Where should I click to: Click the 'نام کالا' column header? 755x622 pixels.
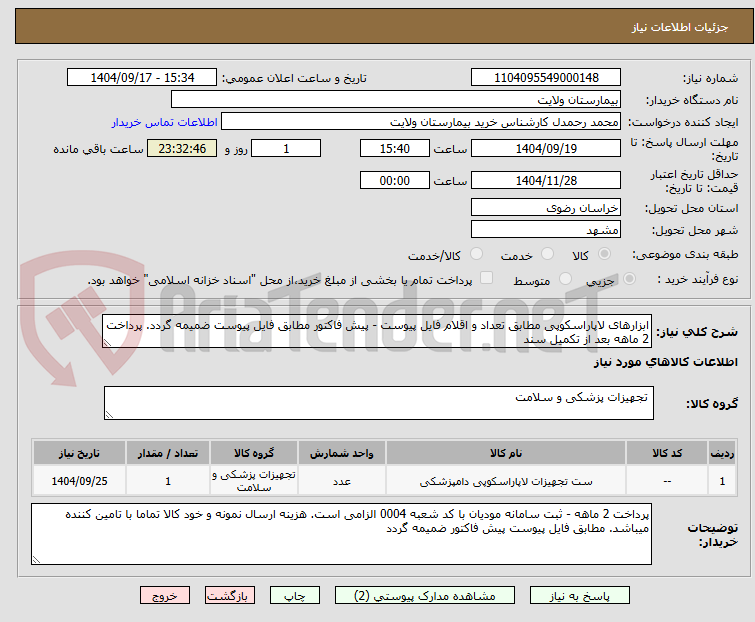(506, 453)
